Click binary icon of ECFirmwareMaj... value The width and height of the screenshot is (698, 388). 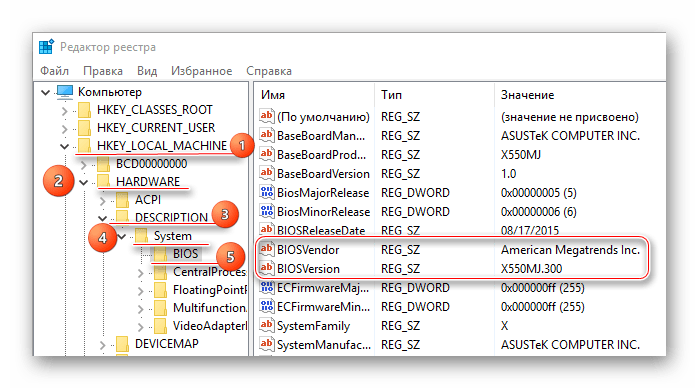tap(267, 287)
